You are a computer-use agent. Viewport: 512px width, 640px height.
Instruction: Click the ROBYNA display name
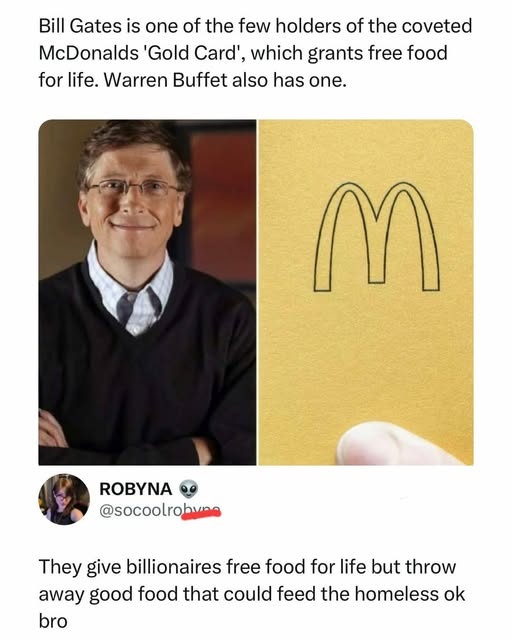coord(136,489)
